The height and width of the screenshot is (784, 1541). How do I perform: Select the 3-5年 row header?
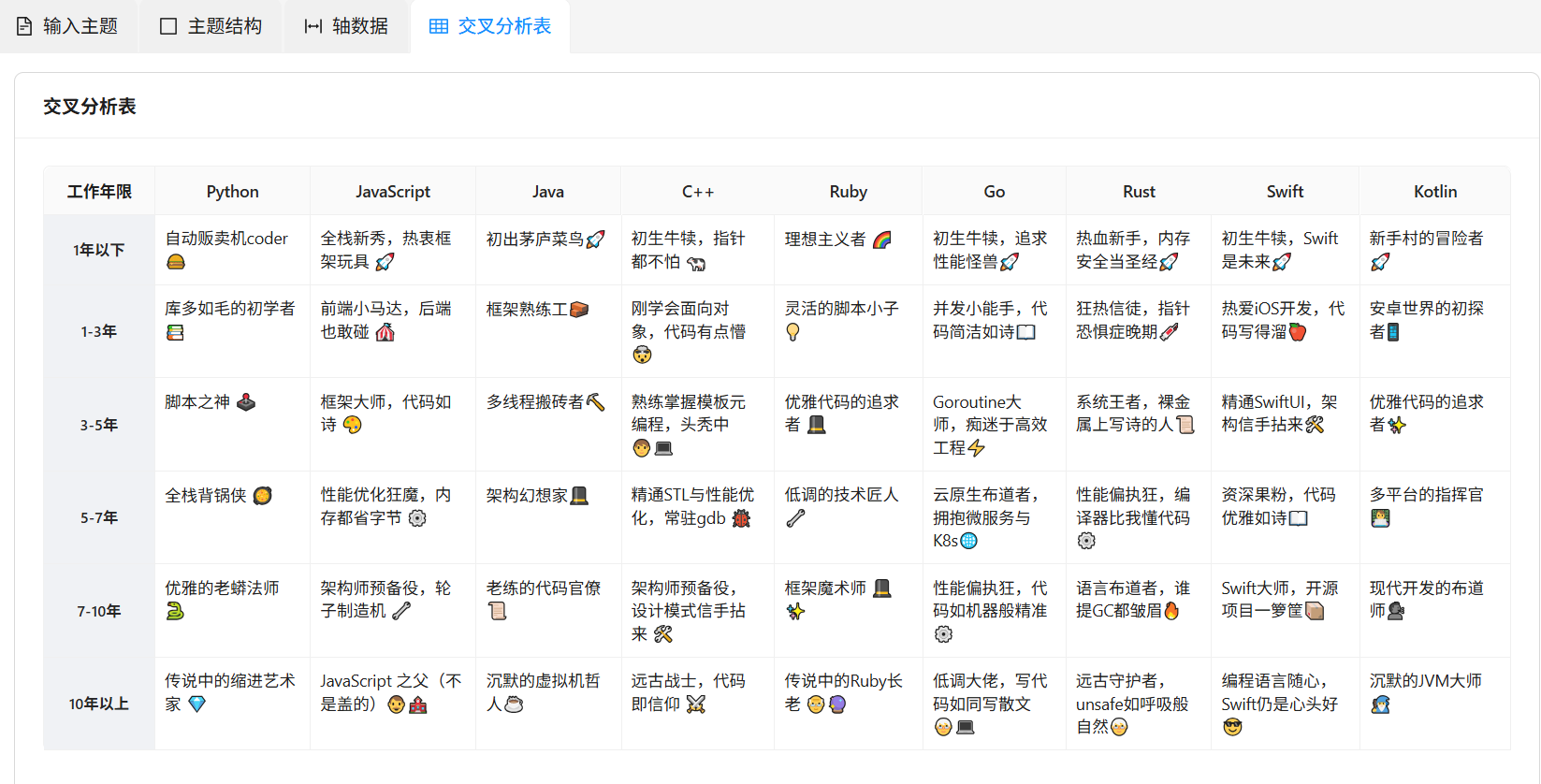(98, 425)
